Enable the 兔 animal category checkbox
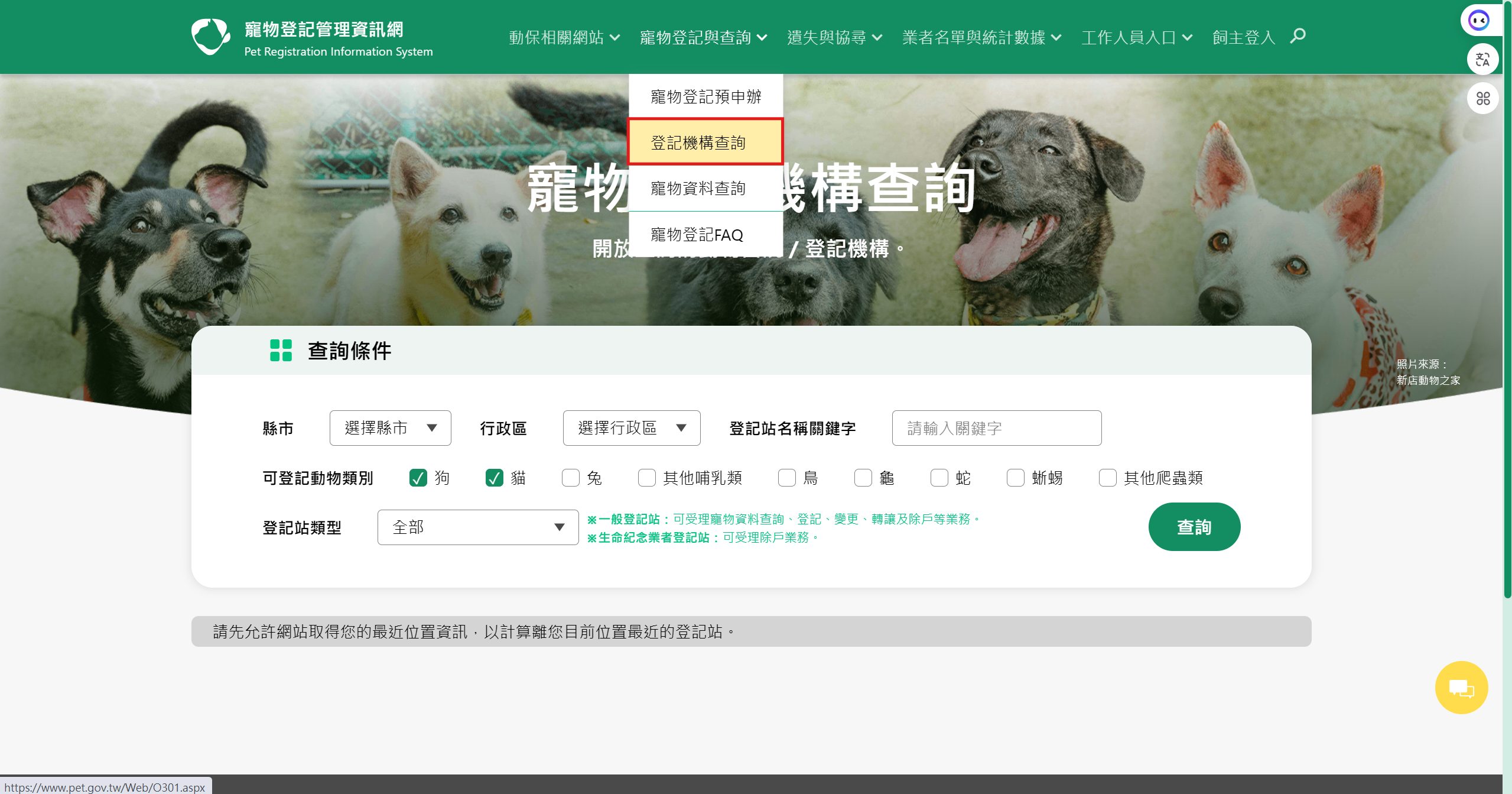The width and height of the screenshot is (1512, 794). point(571,478)
